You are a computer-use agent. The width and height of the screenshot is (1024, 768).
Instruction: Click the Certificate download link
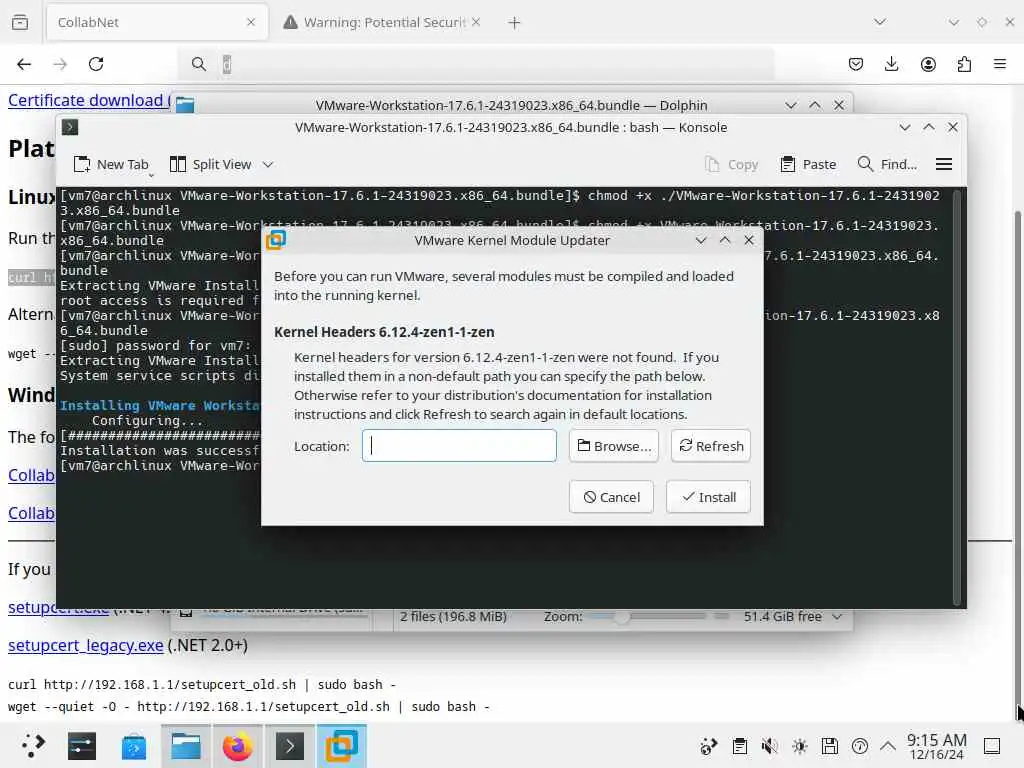(x=89, y=101)
